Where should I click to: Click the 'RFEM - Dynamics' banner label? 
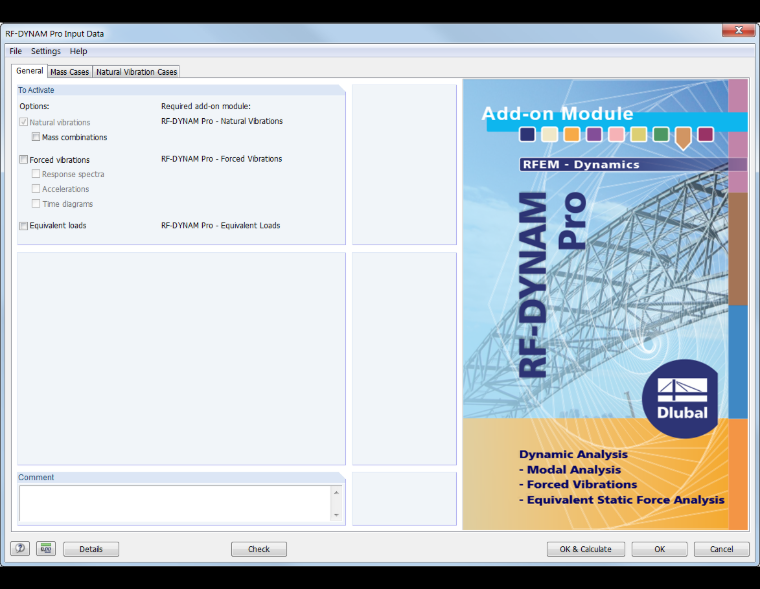581,164
